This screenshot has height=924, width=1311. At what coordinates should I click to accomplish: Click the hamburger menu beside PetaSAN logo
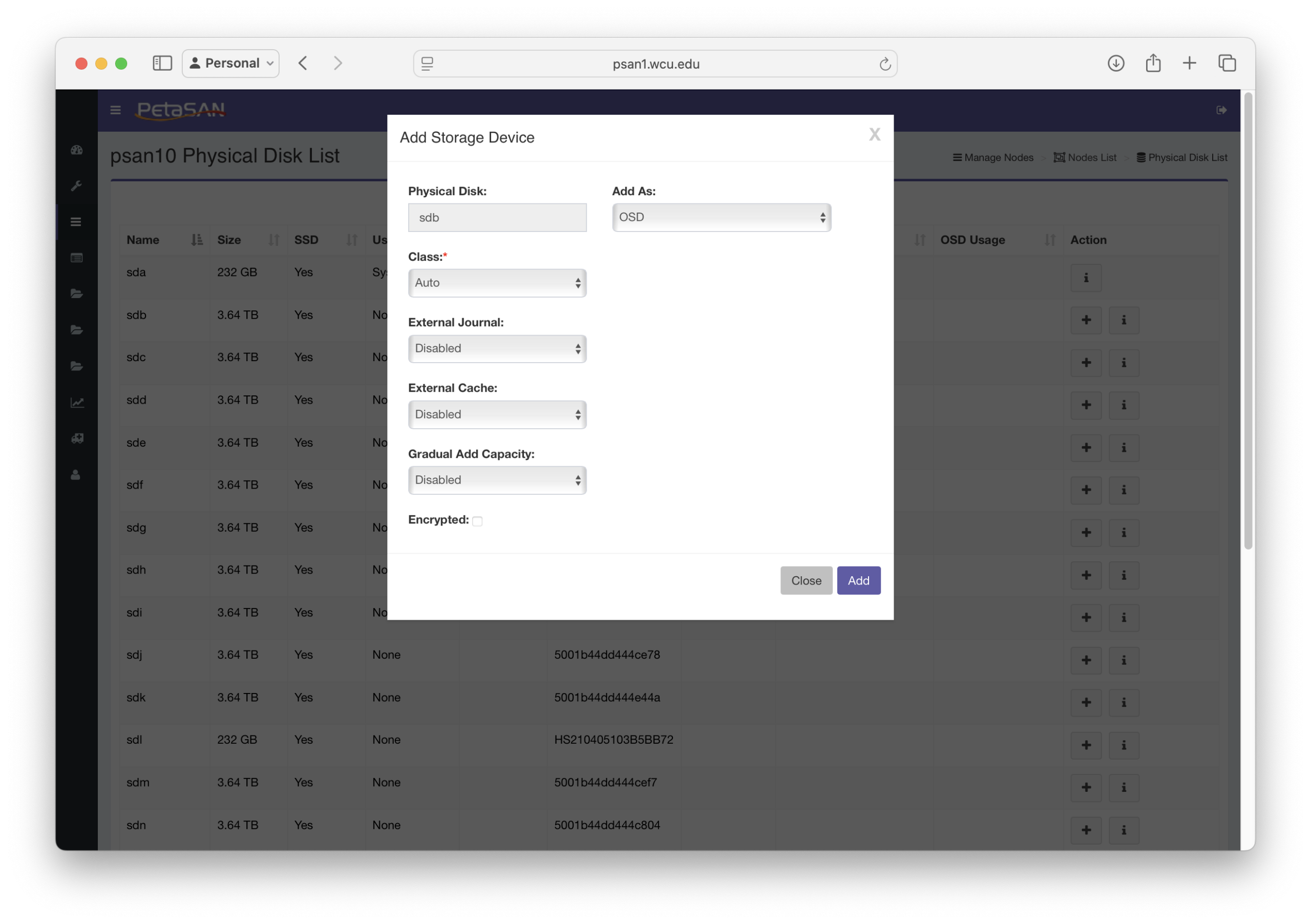coord(115,110)
